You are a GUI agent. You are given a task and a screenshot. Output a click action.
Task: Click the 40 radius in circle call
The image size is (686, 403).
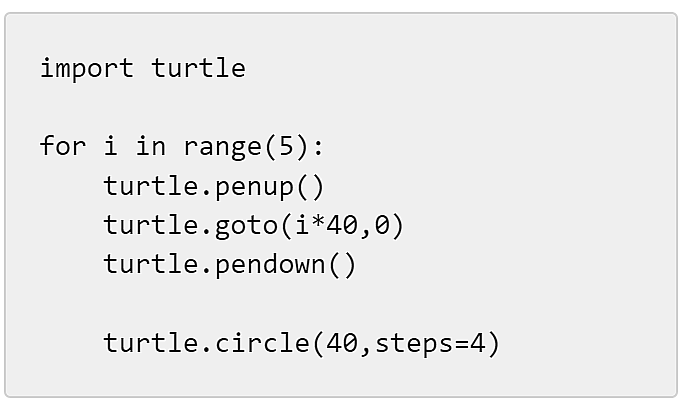[342, 343]
